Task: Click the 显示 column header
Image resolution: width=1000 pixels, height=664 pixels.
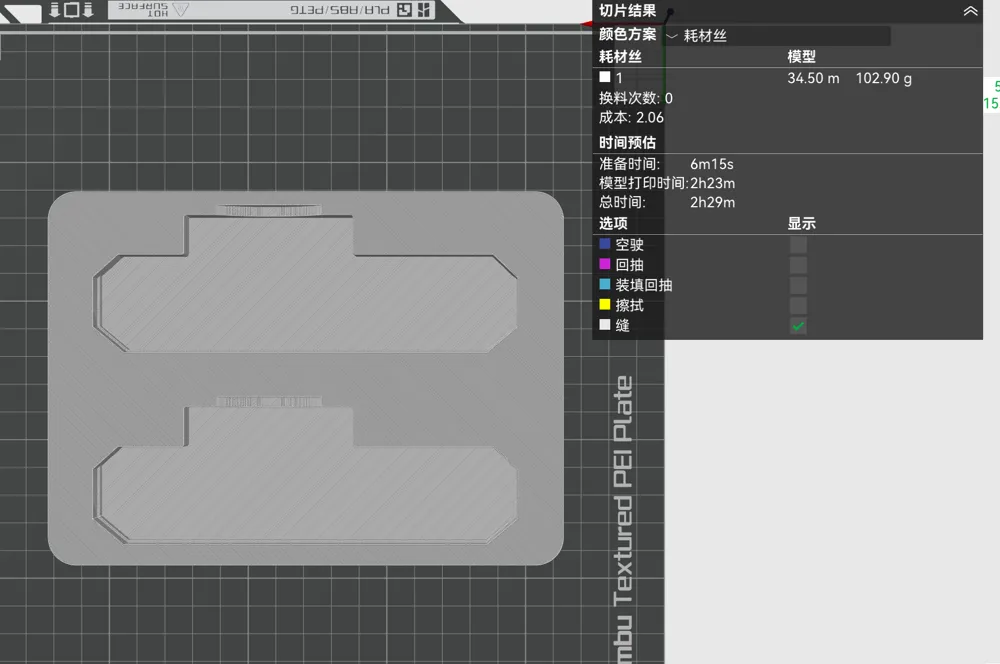Action: (x=801, y=224)
